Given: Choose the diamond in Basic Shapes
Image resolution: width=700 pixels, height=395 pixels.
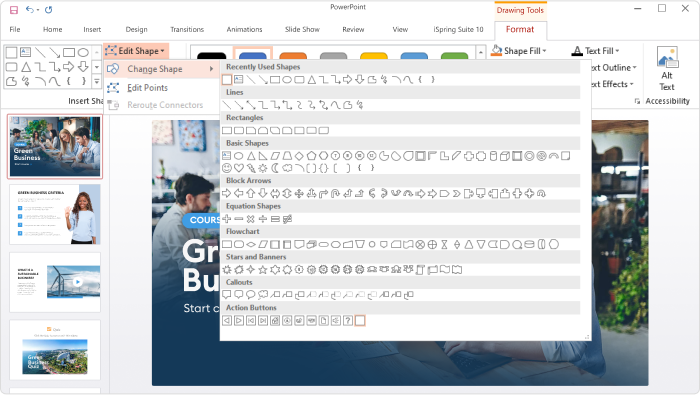Looking at the screenshot, I should 299,156.
